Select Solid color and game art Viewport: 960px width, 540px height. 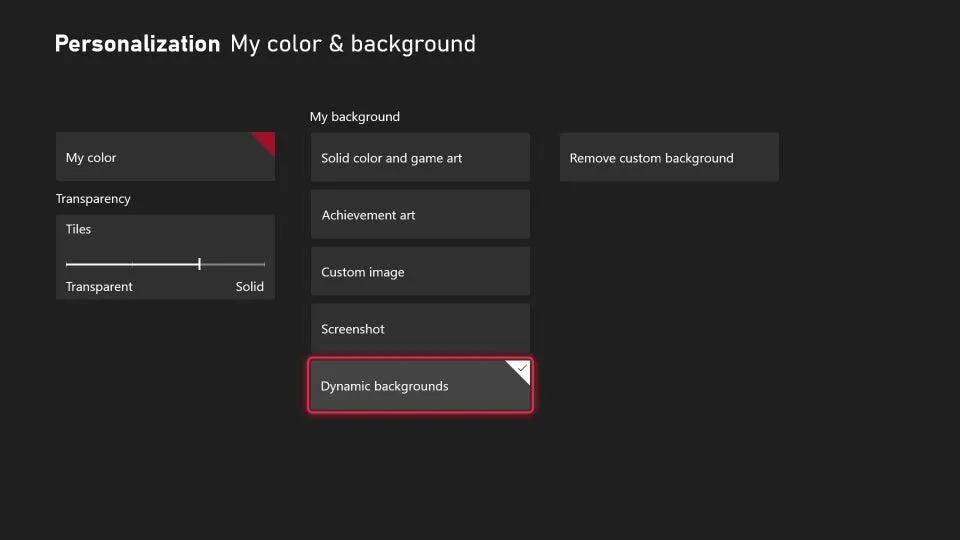click(x=420, y=157)
